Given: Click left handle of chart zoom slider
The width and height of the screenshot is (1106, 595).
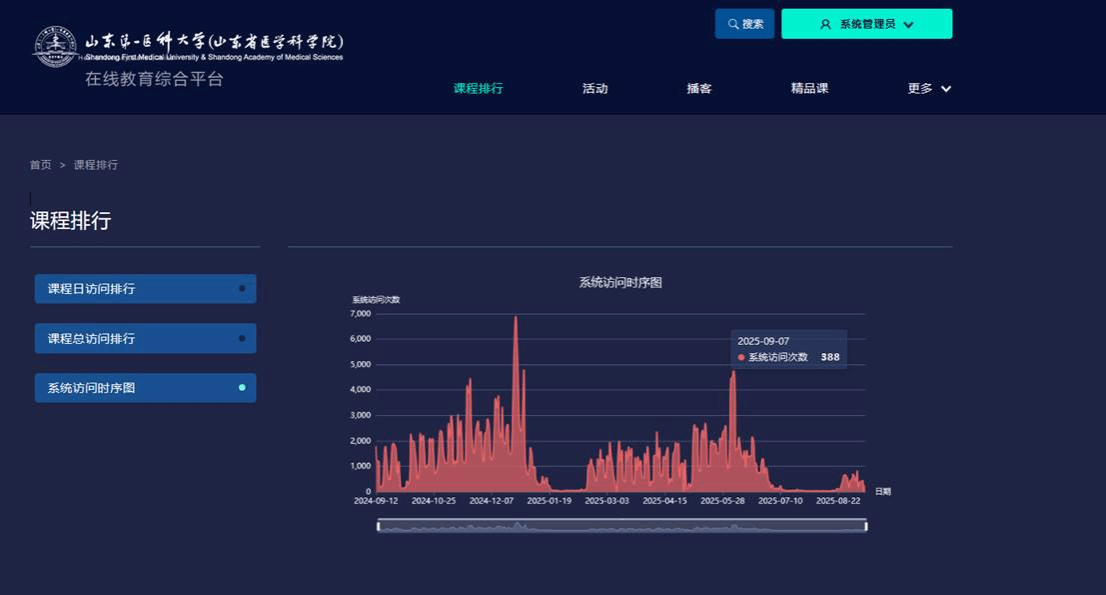Looking at the screenshot, I should (x=378, y=526).
